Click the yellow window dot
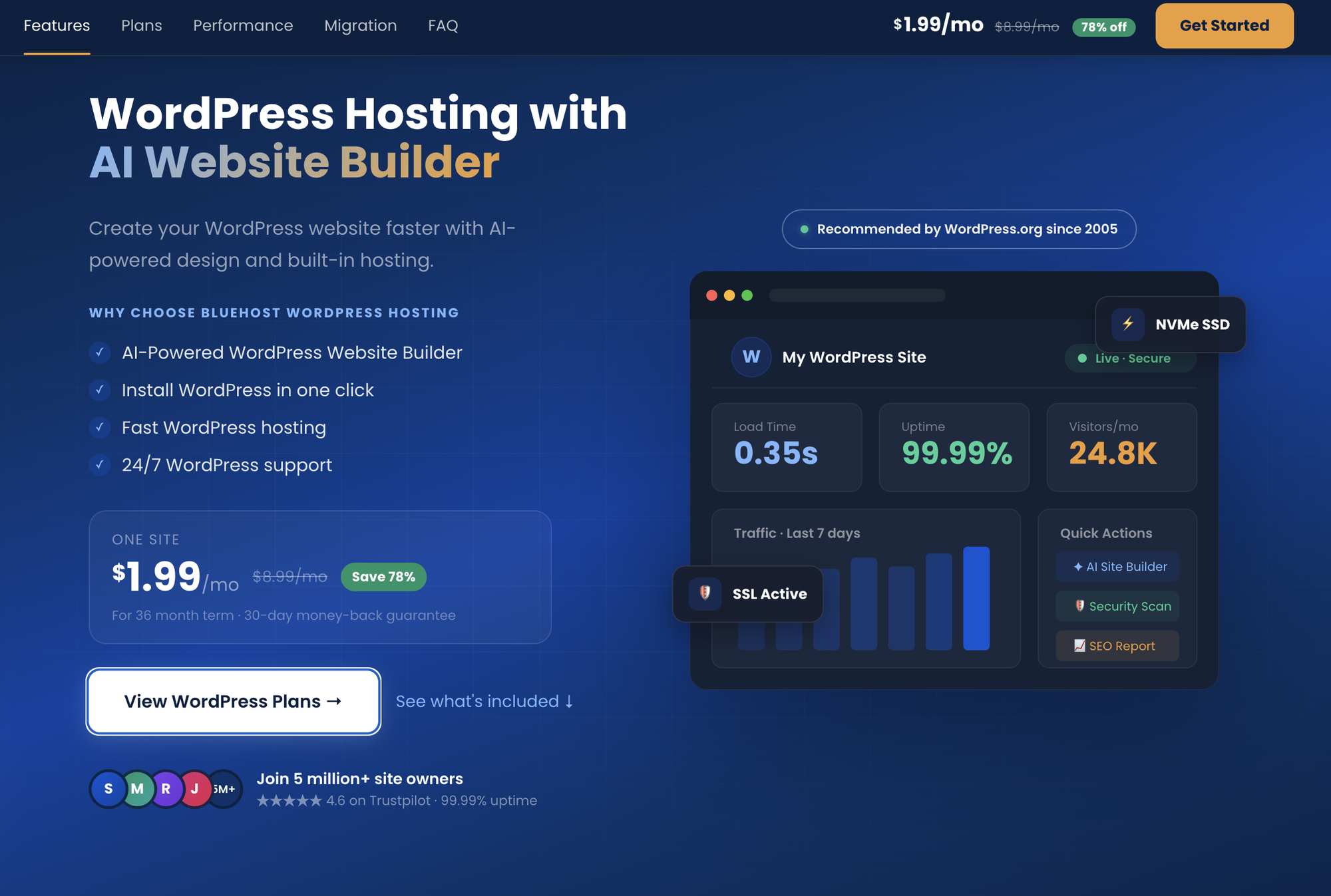The height and width of the screenshot is (896, 1331). click(729, 295)
